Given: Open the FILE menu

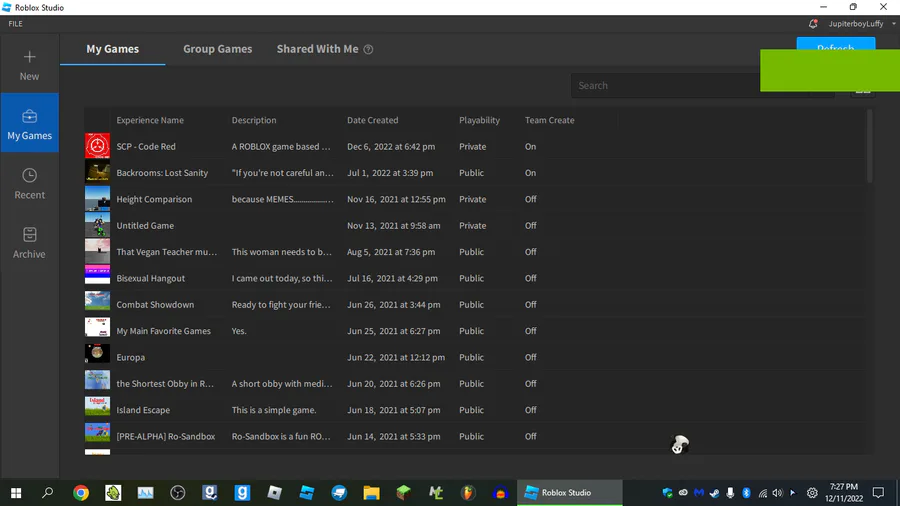Looking at the screenshot, I should click(15, 24).
